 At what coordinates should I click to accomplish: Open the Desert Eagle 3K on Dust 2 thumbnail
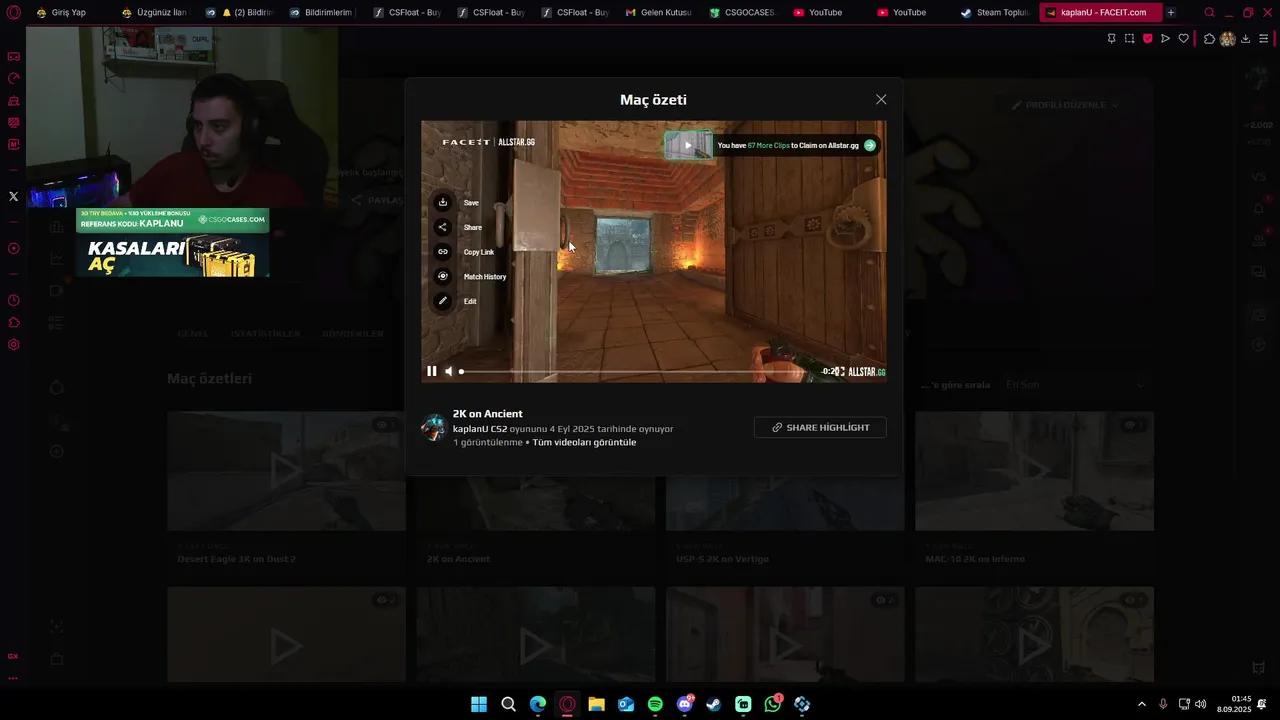(286, 471)
